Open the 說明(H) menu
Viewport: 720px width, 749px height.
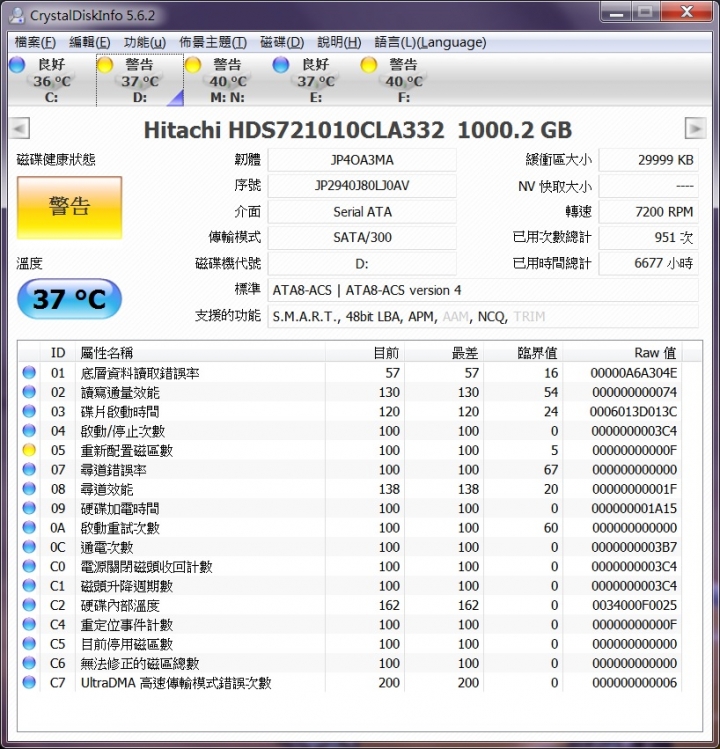click(339, 43)
